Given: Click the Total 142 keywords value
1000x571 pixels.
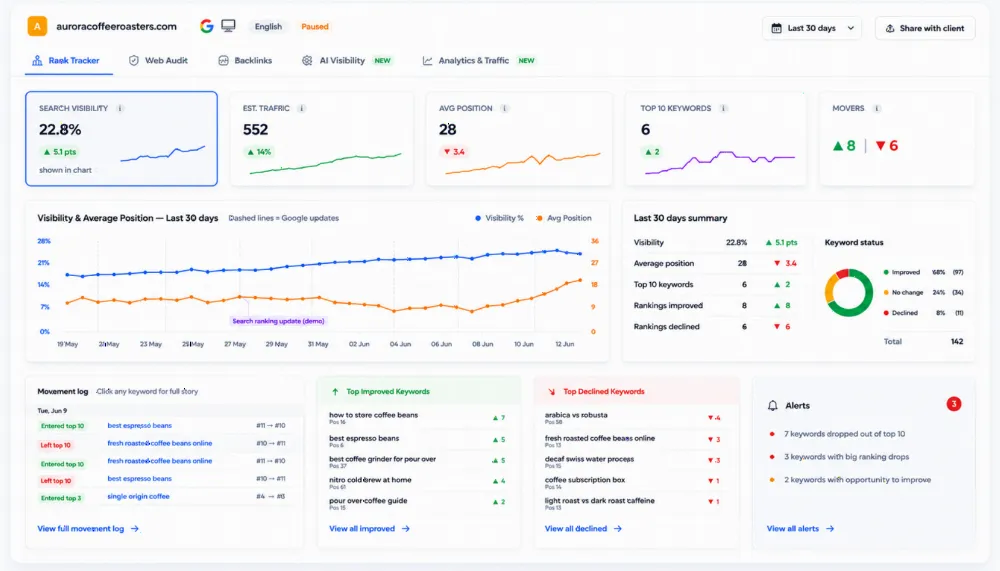Looking at the screenshot, I should tap(957, 342).
